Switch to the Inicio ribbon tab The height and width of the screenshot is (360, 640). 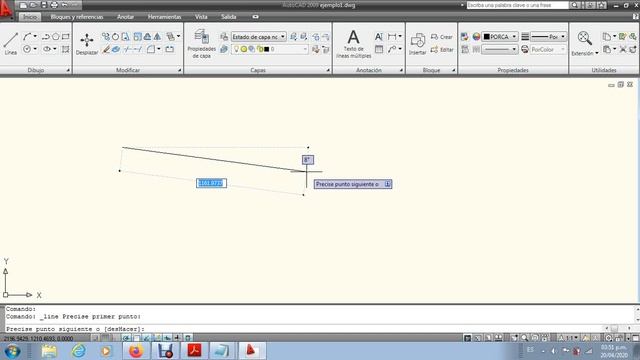tap(30, 17)
